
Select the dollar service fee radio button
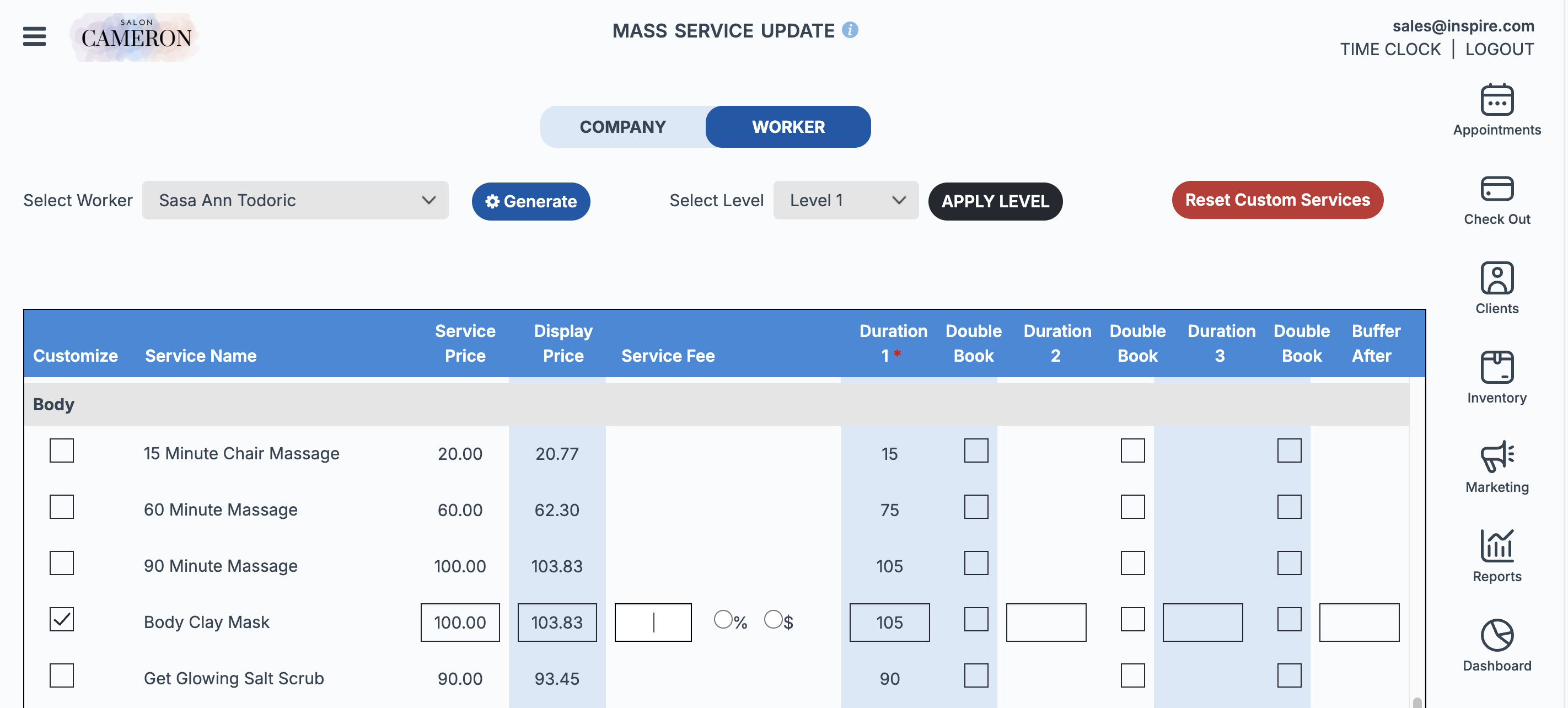coord(773,620)
